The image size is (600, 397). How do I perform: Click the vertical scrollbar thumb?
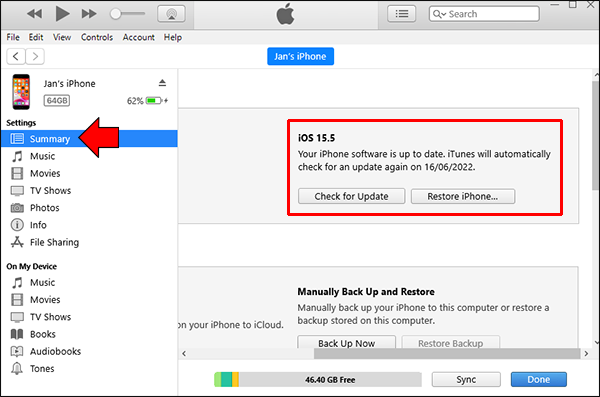[x=595, y=135]
